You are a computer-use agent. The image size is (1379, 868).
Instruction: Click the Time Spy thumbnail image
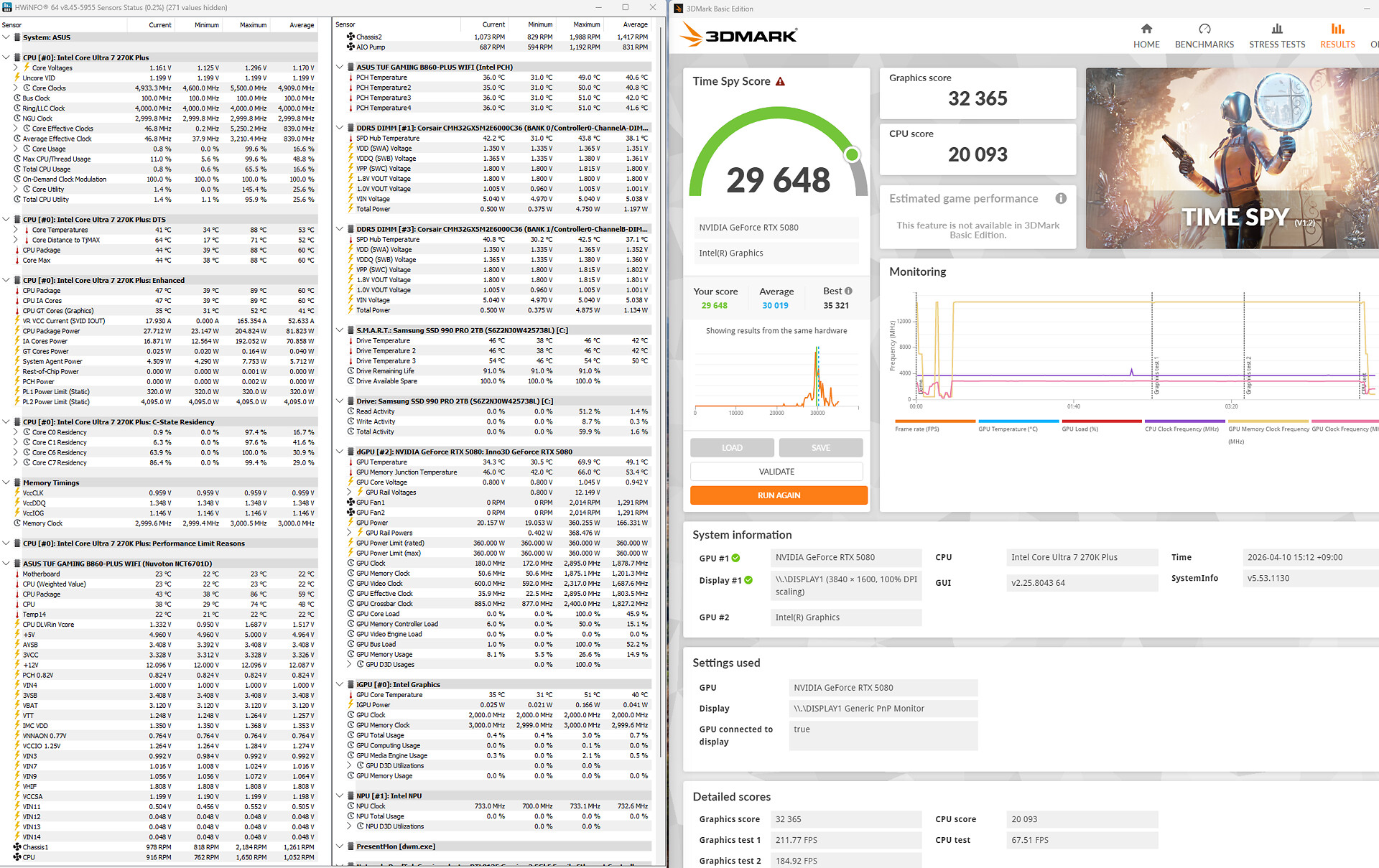[1232, 158]
